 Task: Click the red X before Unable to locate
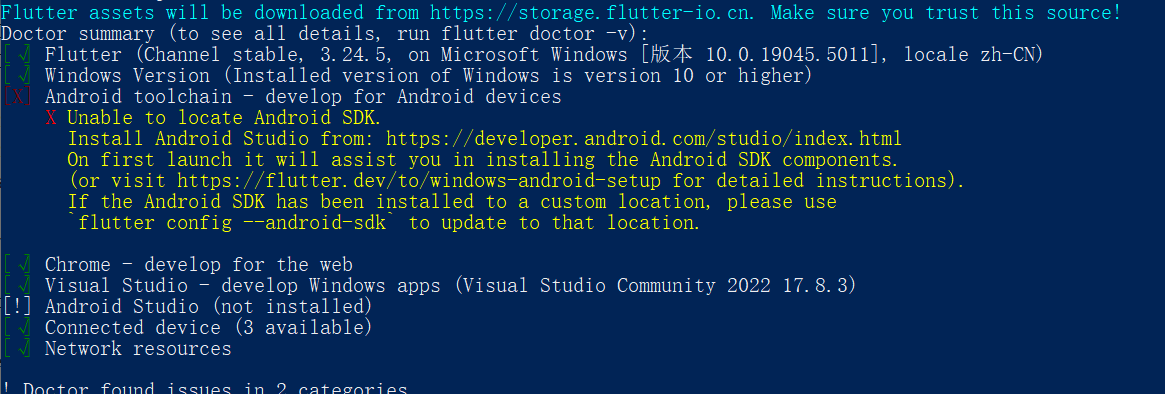tap(51, 117)
